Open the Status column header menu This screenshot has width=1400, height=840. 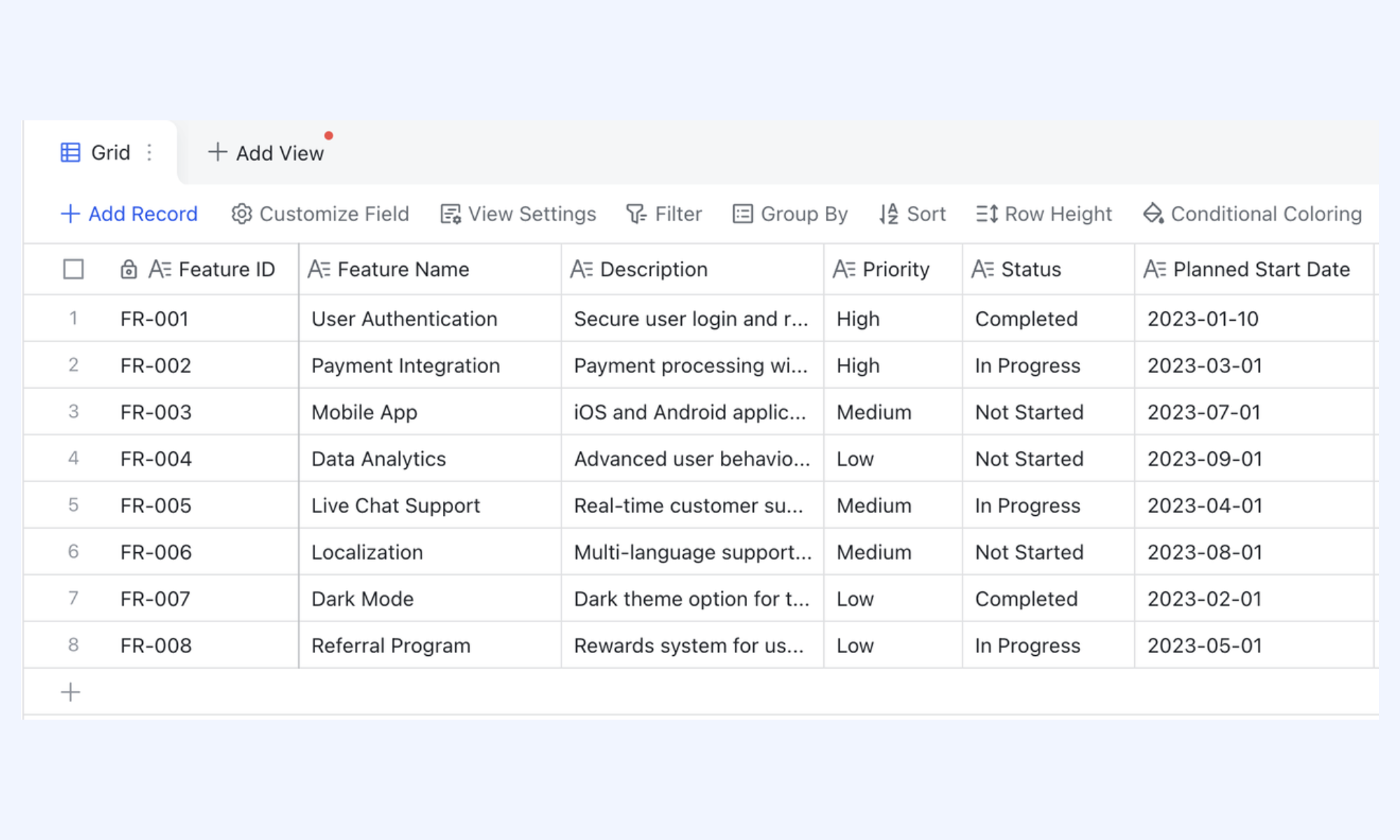(x=1048, y=269)
